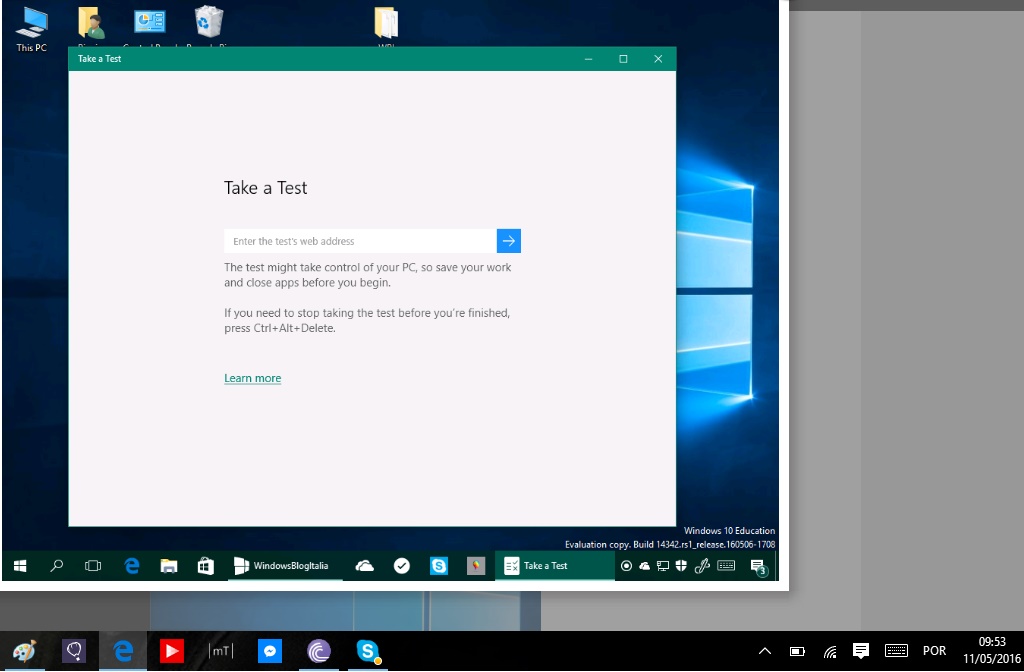Image resolution: width=1024 pixels, height=672 pixels.
Task: Open File Explorer in inner taskbar
Action: pyautogui.click(x=169, y=566)
